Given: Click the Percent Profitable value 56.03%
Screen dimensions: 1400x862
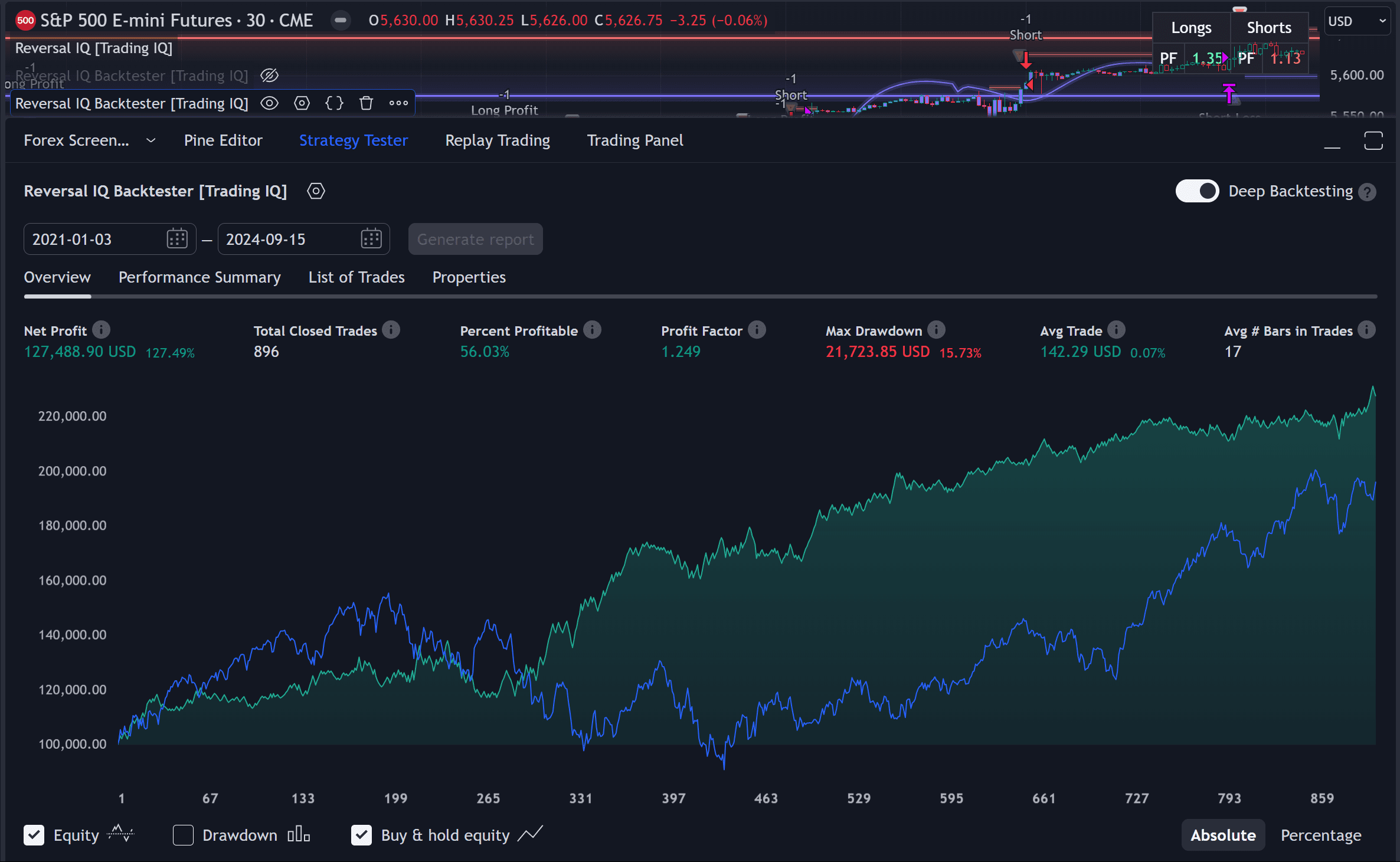Looking at the screenshot, I should 485,352.
